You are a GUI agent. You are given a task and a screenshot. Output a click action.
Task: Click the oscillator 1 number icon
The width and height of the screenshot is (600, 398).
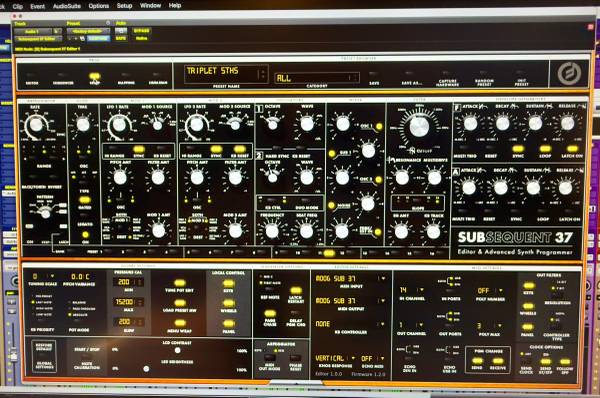259,109
